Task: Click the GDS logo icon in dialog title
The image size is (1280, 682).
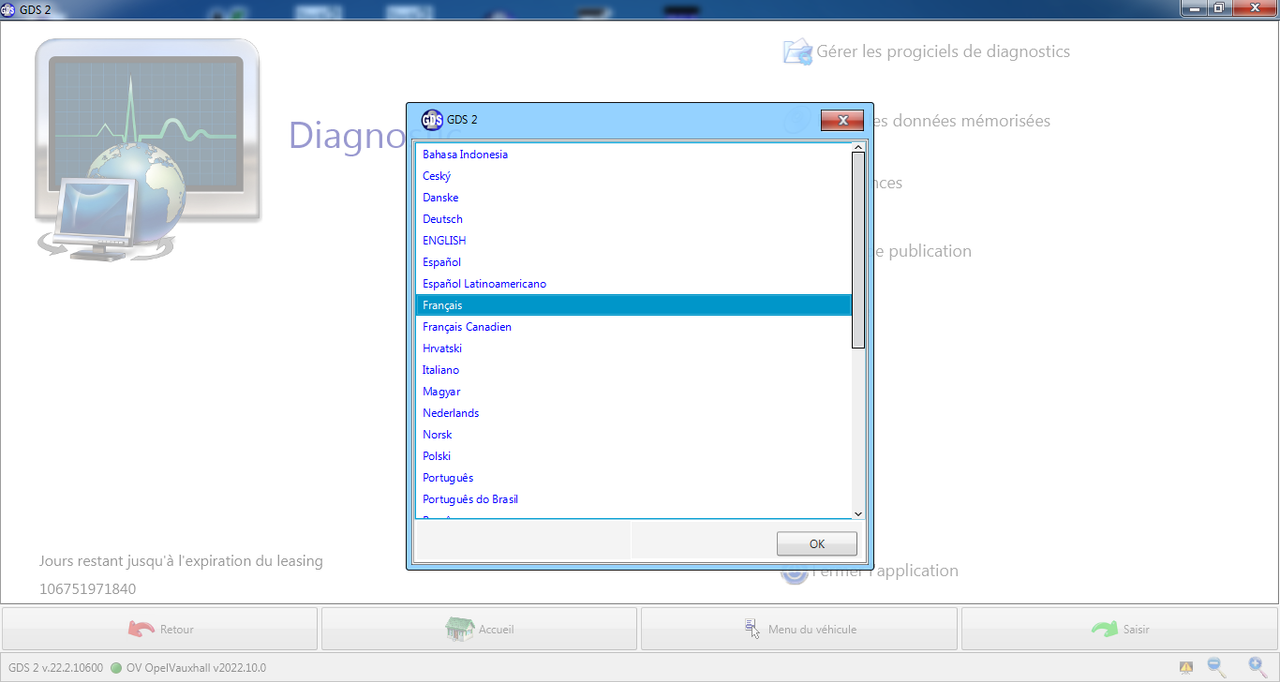Action: click(432, 120)
